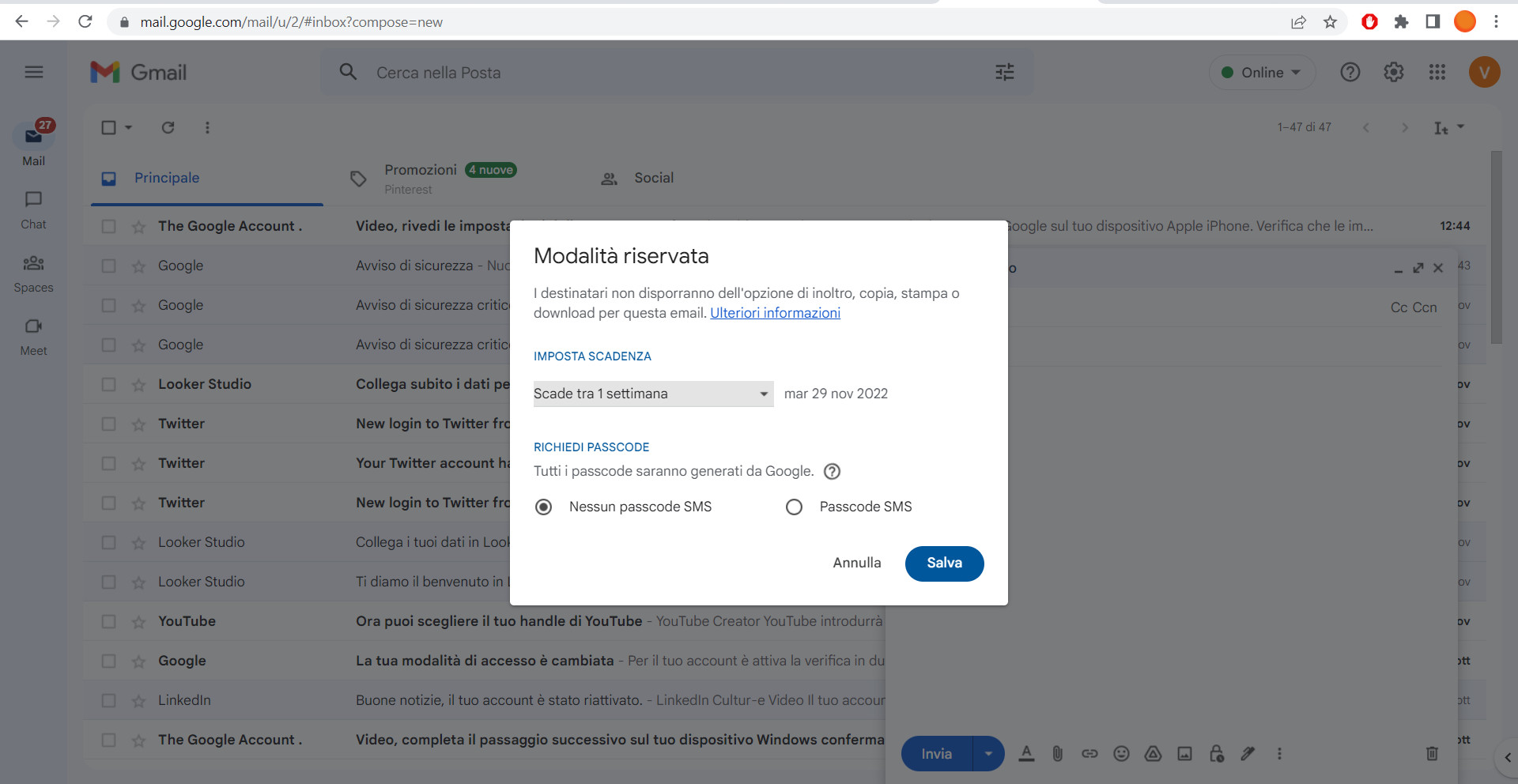
Task: Select the Passcode SMS radio button
Action: [794, 507]
